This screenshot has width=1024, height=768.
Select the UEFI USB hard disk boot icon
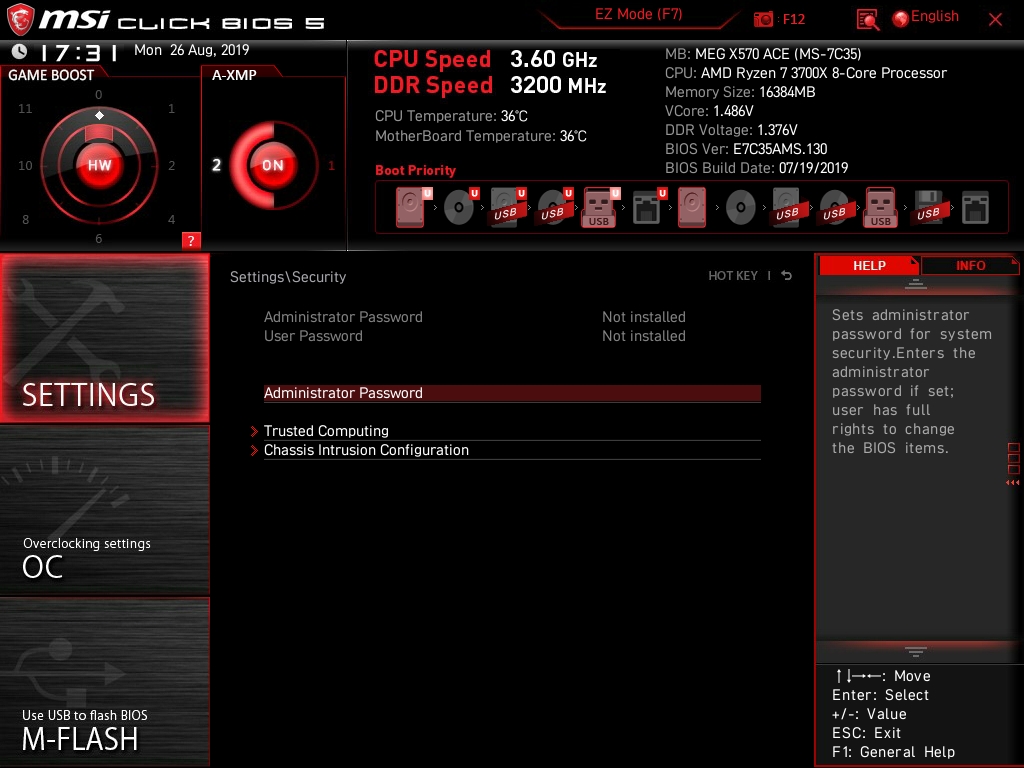tap(507, 207)
